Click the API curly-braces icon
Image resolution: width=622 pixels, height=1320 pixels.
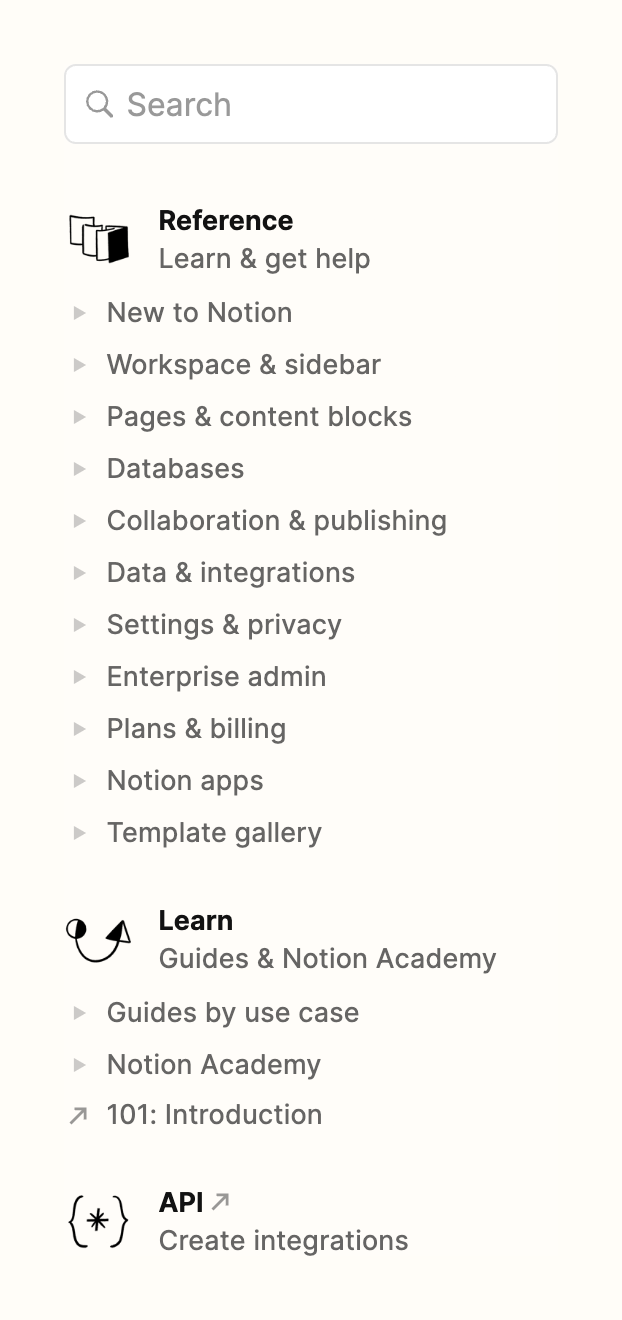coord(97,1220)
